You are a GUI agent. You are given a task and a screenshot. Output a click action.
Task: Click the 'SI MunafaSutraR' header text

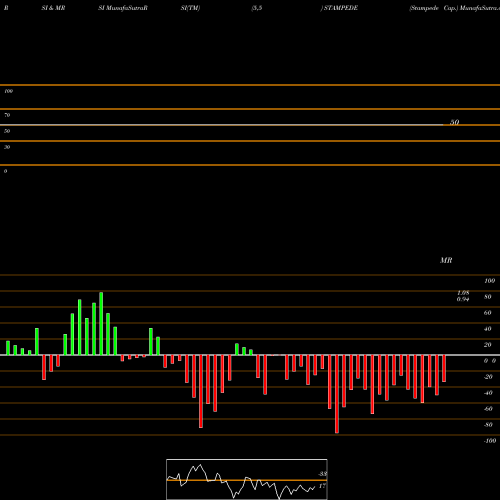pyautogui.click(x=123, y=8)
